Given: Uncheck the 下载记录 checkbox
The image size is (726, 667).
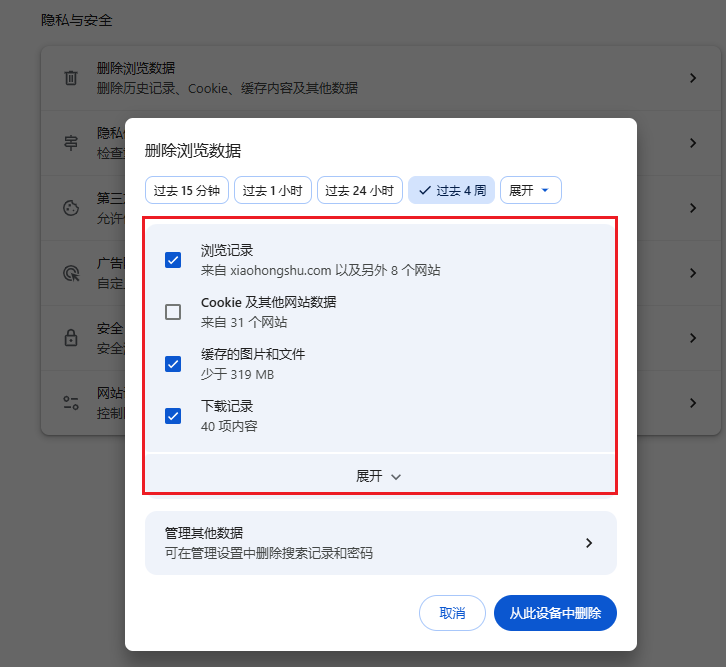Looking at the screenshot, I should [173, 416].
